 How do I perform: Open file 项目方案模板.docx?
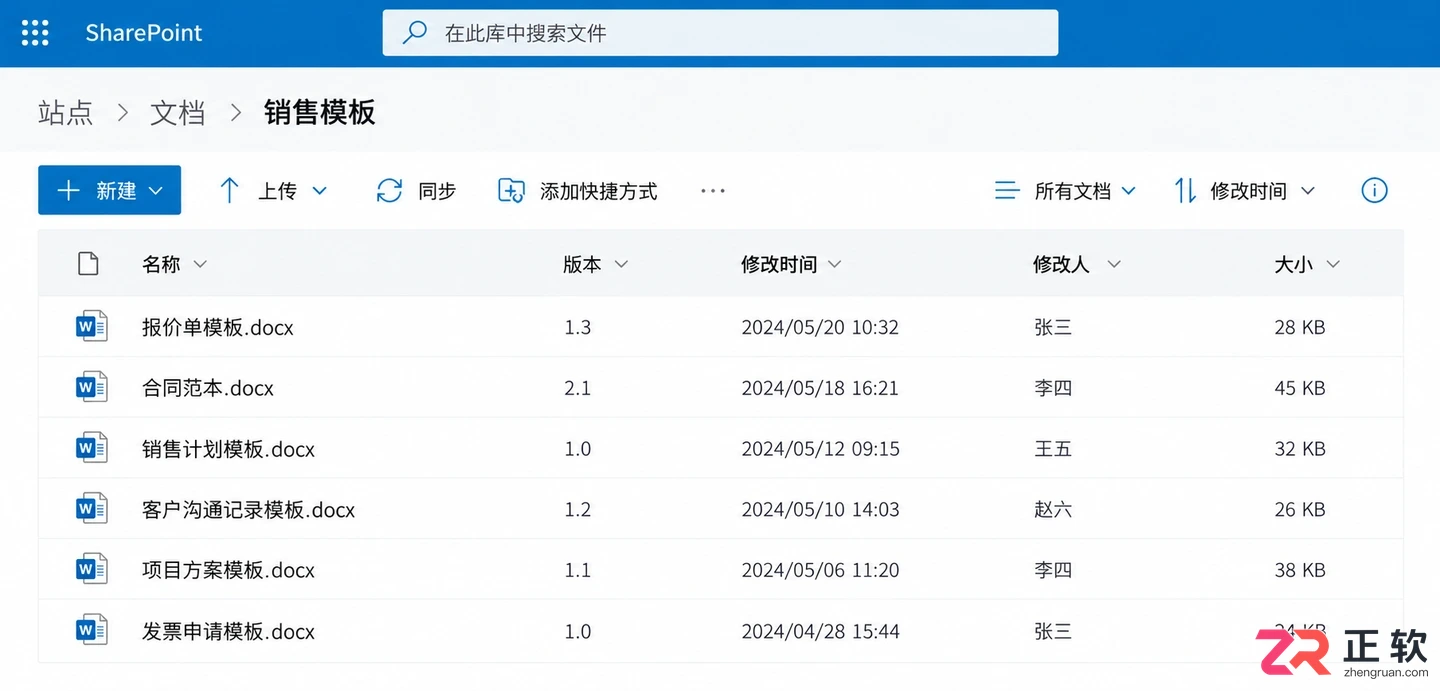[x=228, y=571]
